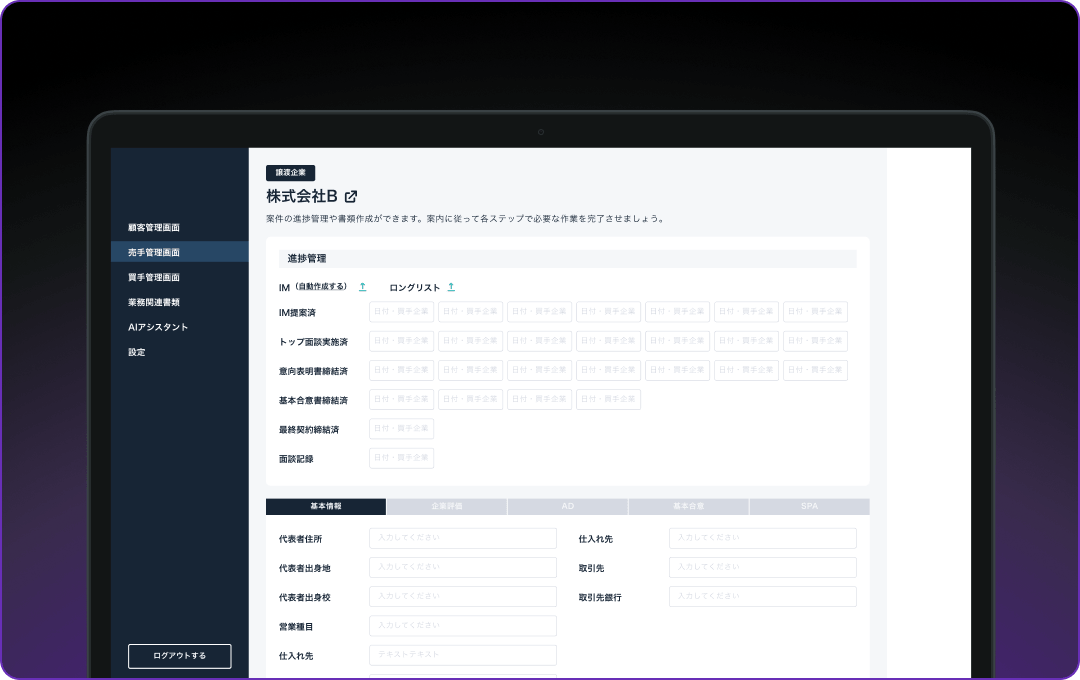This screenshot has width=1080, height=680.
Task: Click the 営業種目 text field
Action: tap(462, 626)
